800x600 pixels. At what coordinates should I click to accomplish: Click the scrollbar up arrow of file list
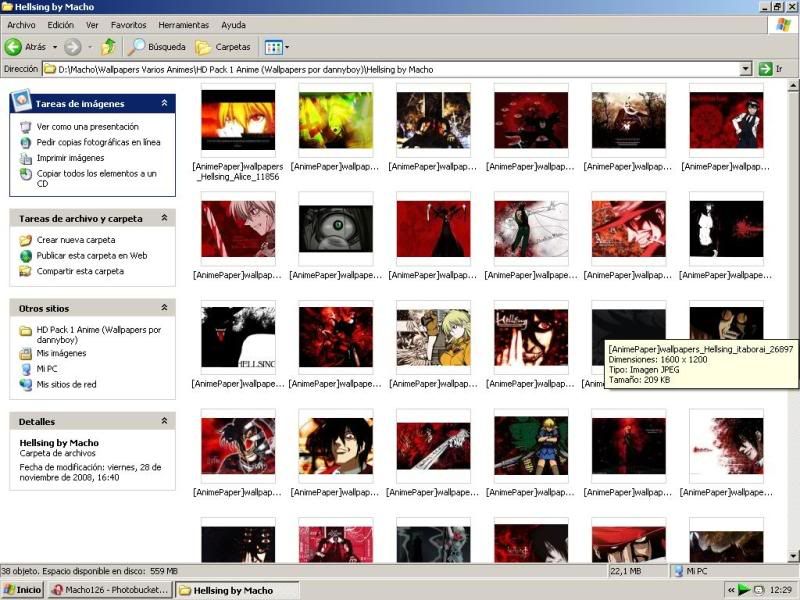793,85
